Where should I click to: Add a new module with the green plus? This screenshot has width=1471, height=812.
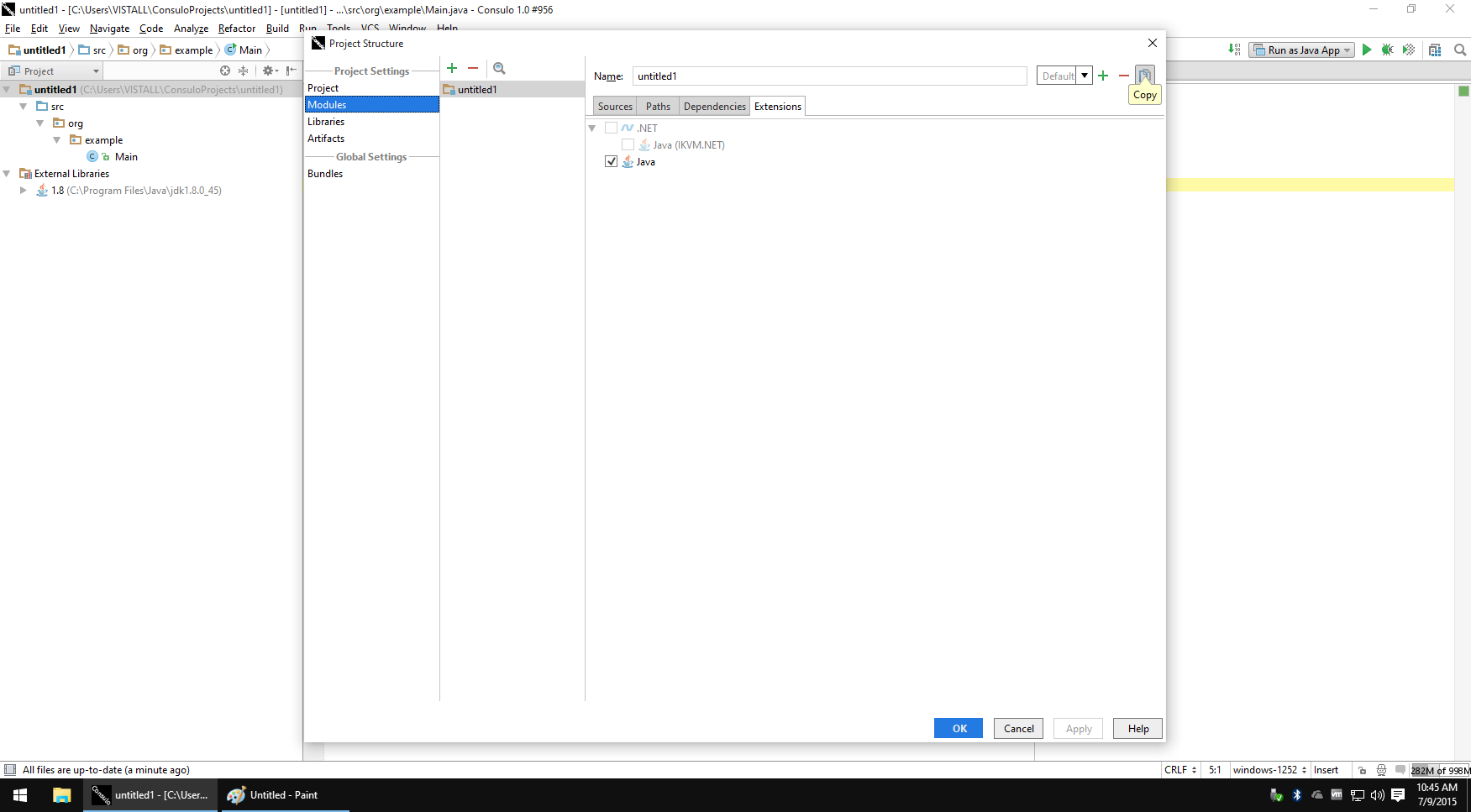[452, 68]
